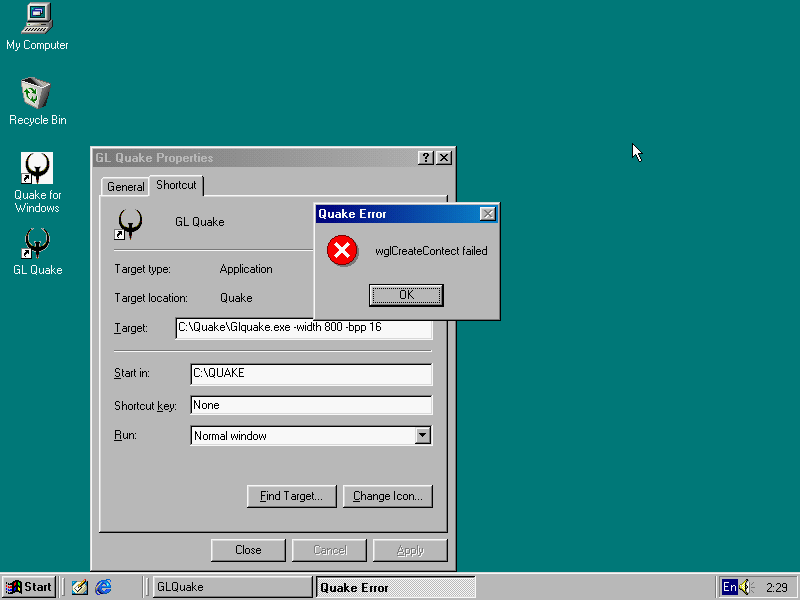This screenshot has width=800, height=600.
Task: Switch to the General tab
Action: [126, 187]
